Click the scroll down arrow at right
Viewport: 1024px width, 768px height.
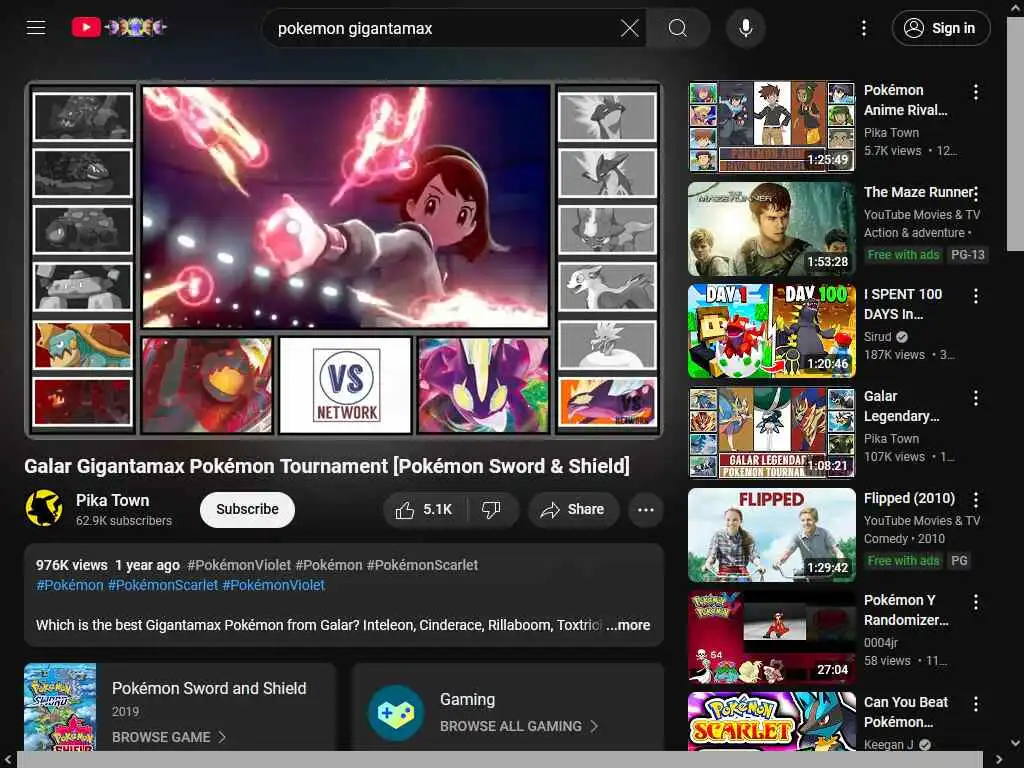[1015, 743]
